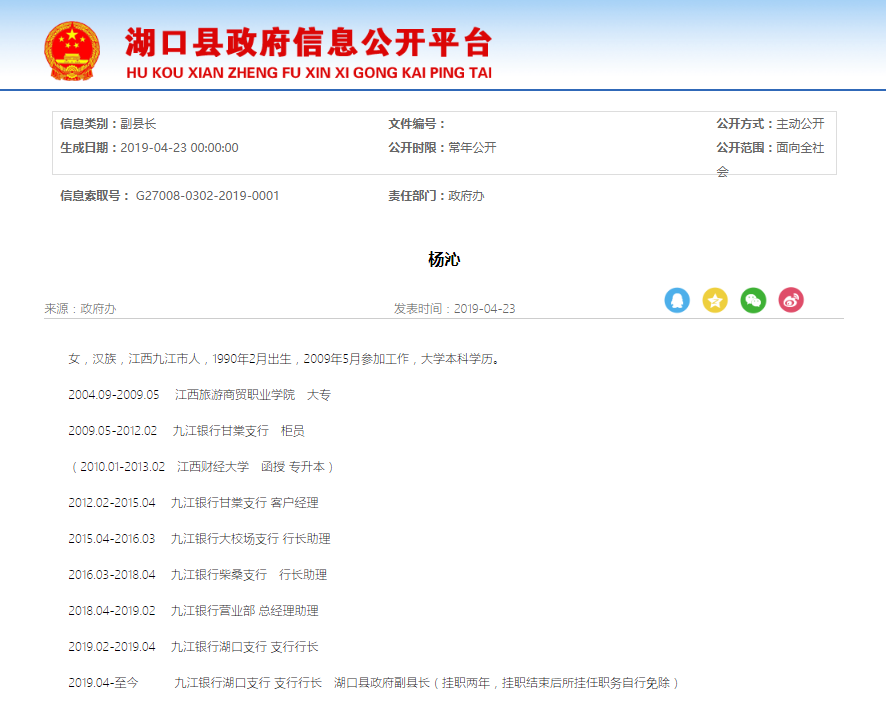Share to Qzone with yellow star icon

point(715,300)
